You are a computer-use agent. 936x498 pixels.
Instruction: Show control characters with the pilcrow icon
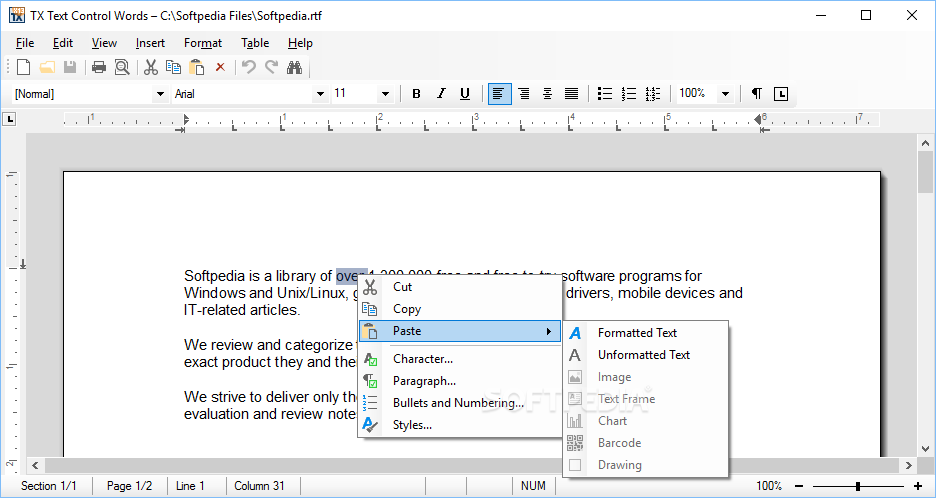coord(756,94)
